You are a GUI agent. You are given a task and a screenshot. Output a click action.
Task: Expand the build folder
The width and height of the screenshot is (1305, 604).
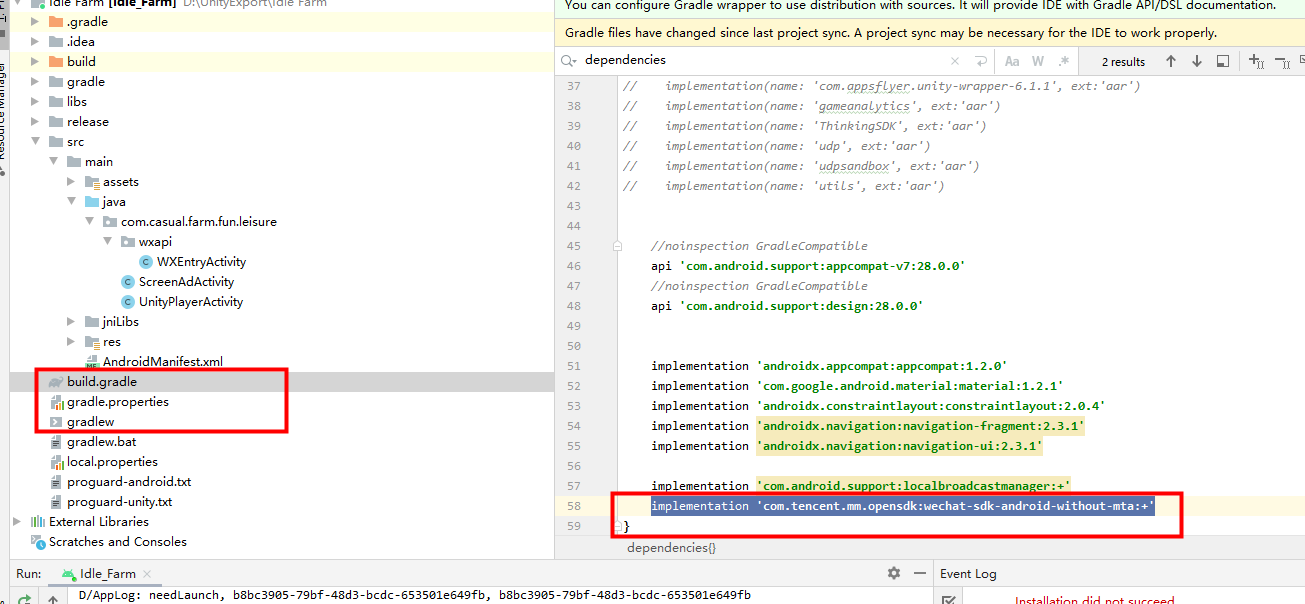coord(35,62)
